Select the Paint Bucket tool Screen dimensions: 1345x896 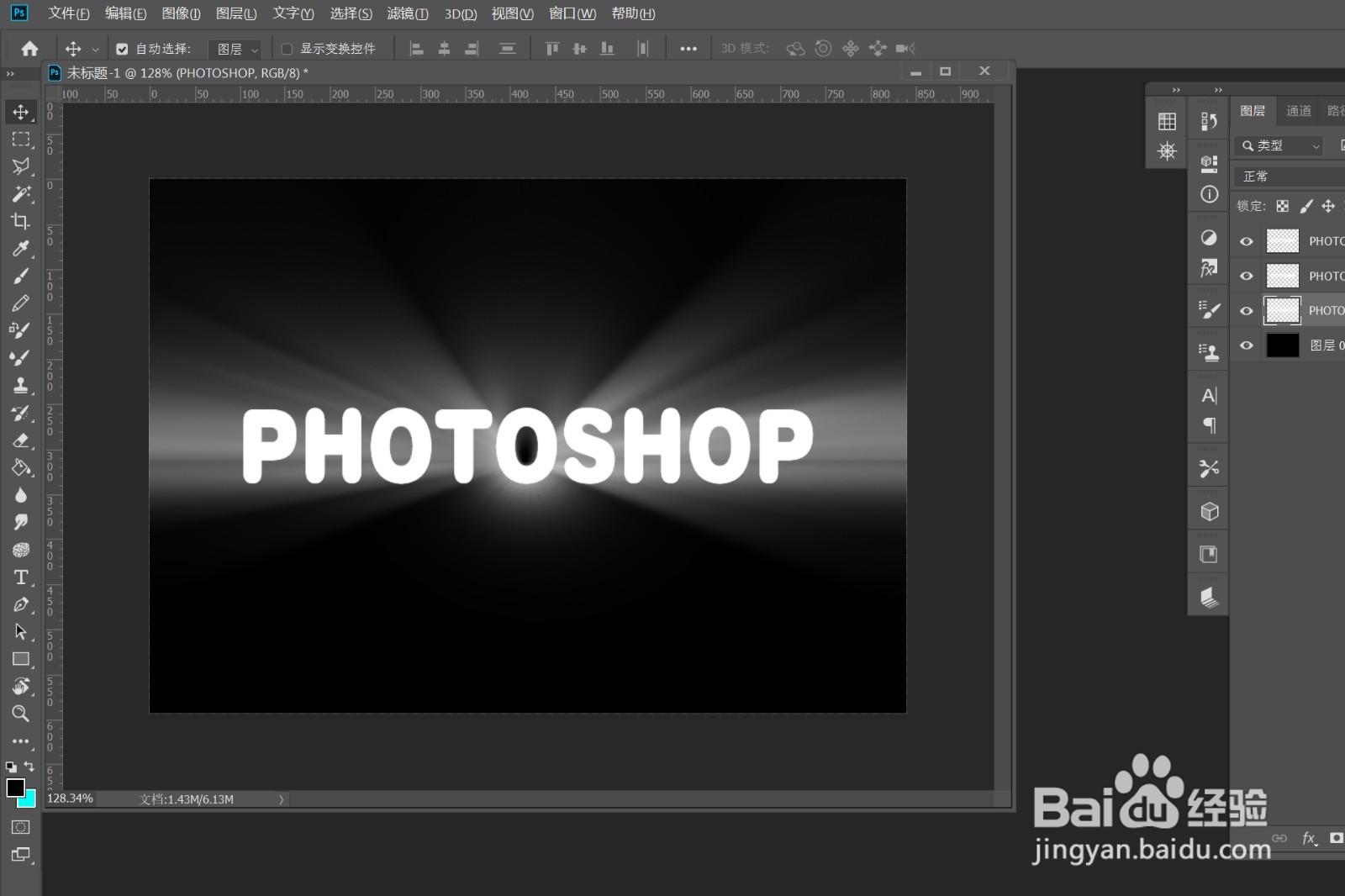point(21,467)
